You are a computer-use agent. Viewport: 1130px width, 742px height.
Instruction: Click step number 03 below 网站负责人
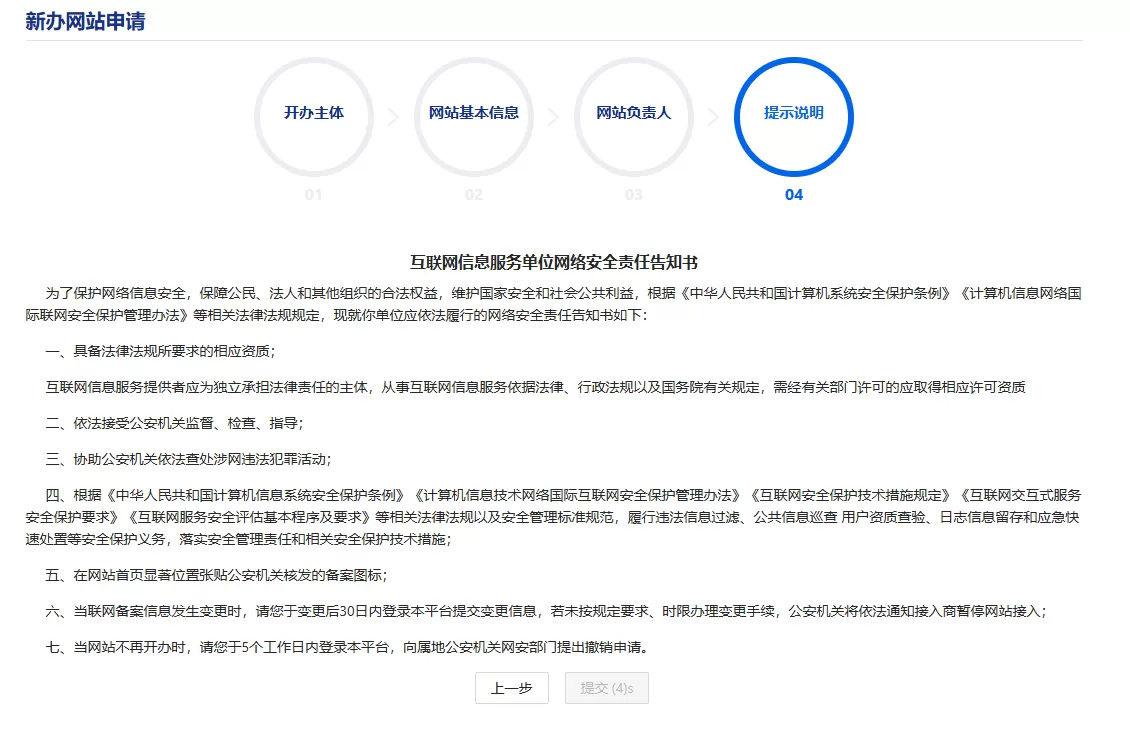633,194
